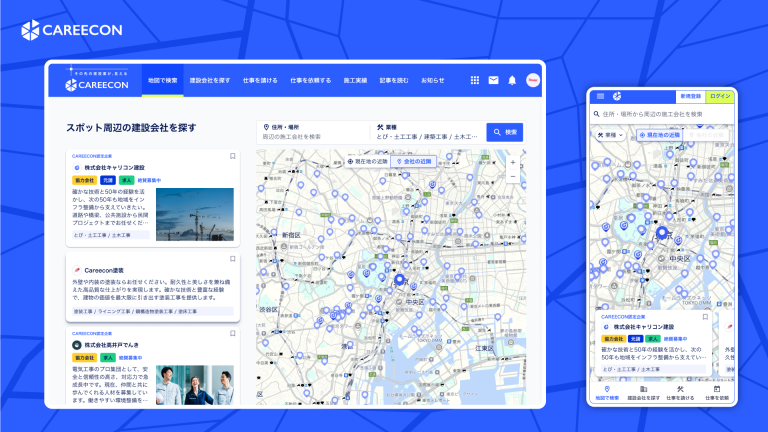Click the mobile card 絶賛募集中 link
The width and height of the screenshot is (768, 432).
click(x=675, y=338)
